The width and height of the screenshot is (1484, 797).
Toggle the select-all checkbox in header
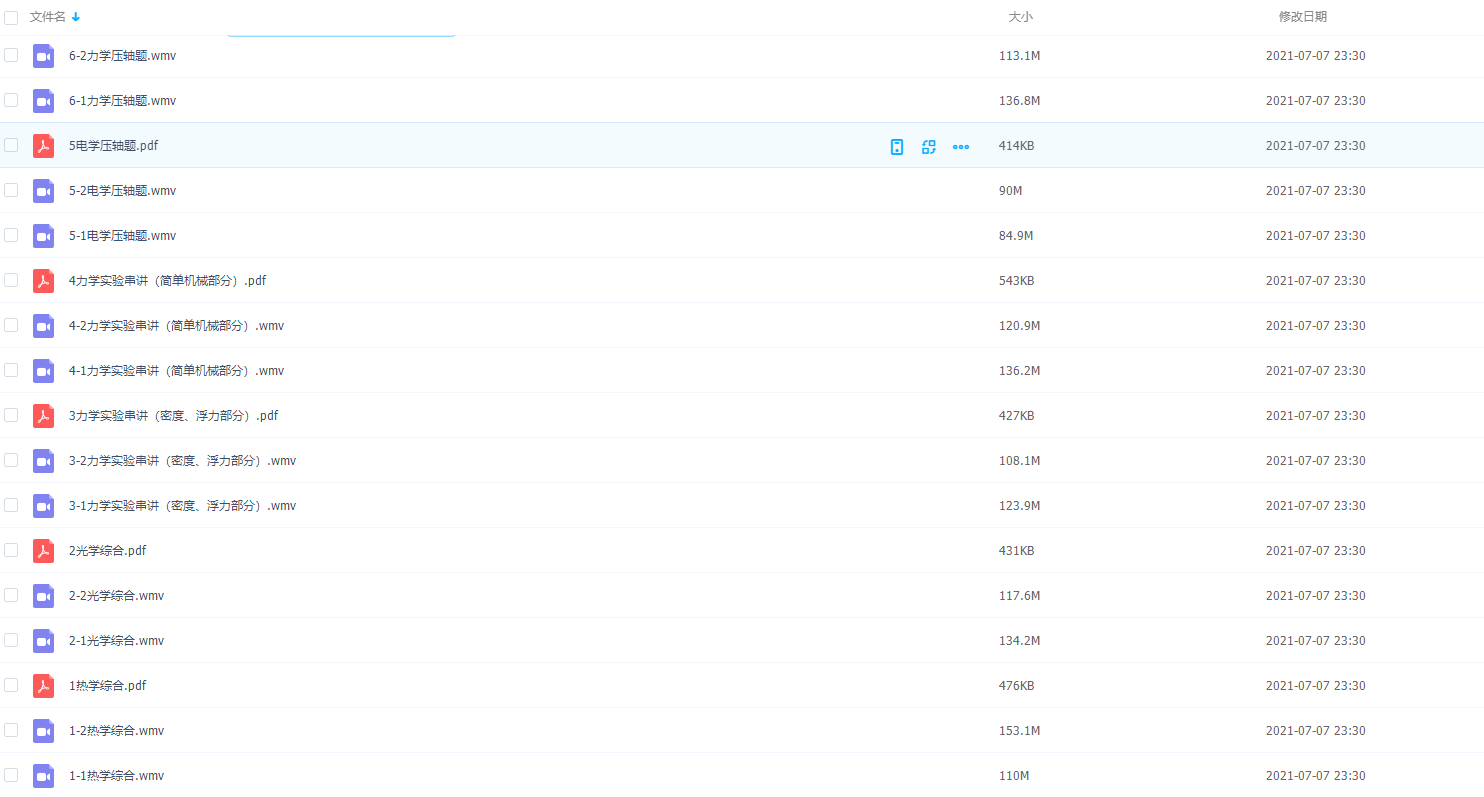(11, 17)
